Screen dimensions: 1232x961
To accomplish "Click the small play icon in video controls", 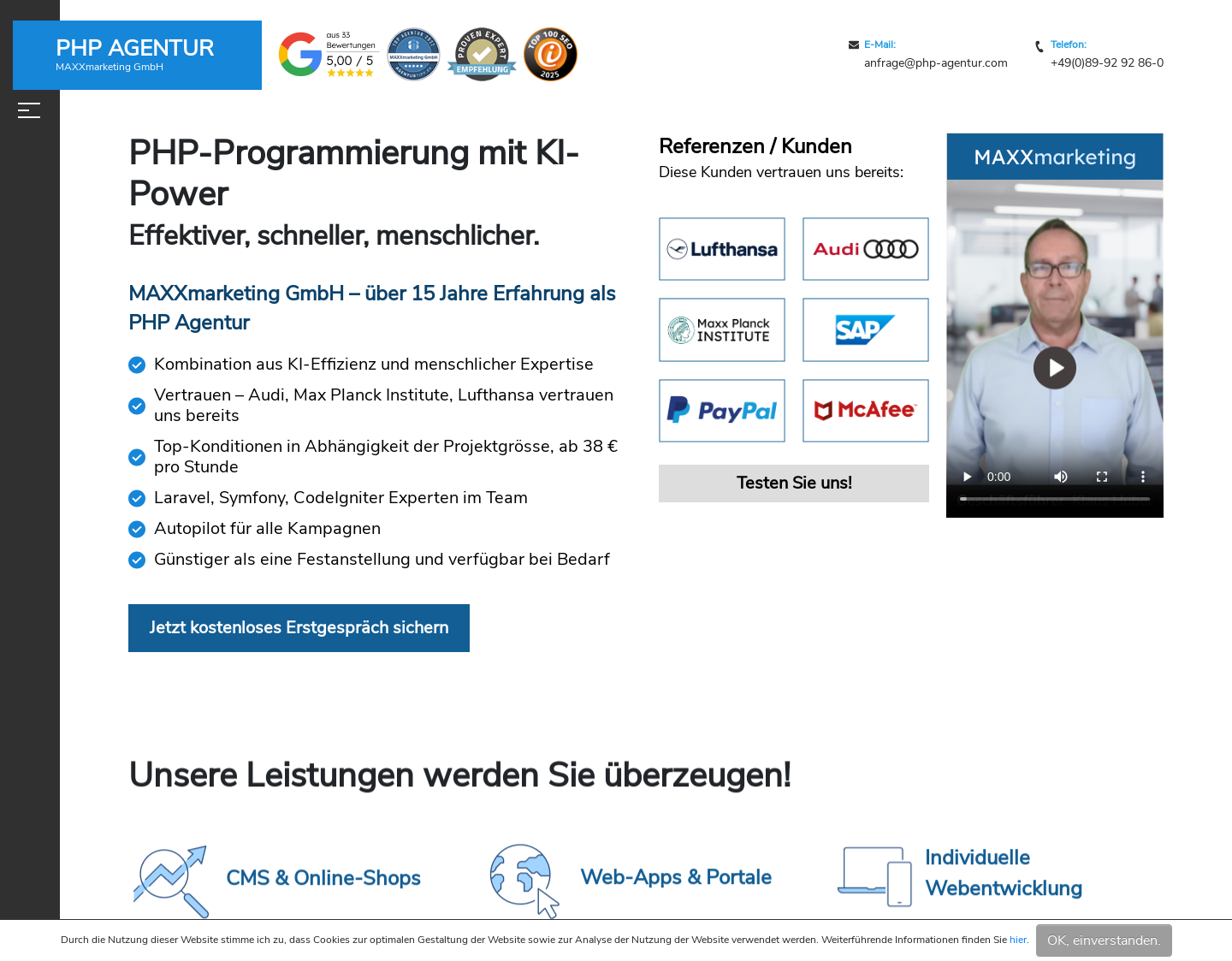I will [x=968, y=477].
